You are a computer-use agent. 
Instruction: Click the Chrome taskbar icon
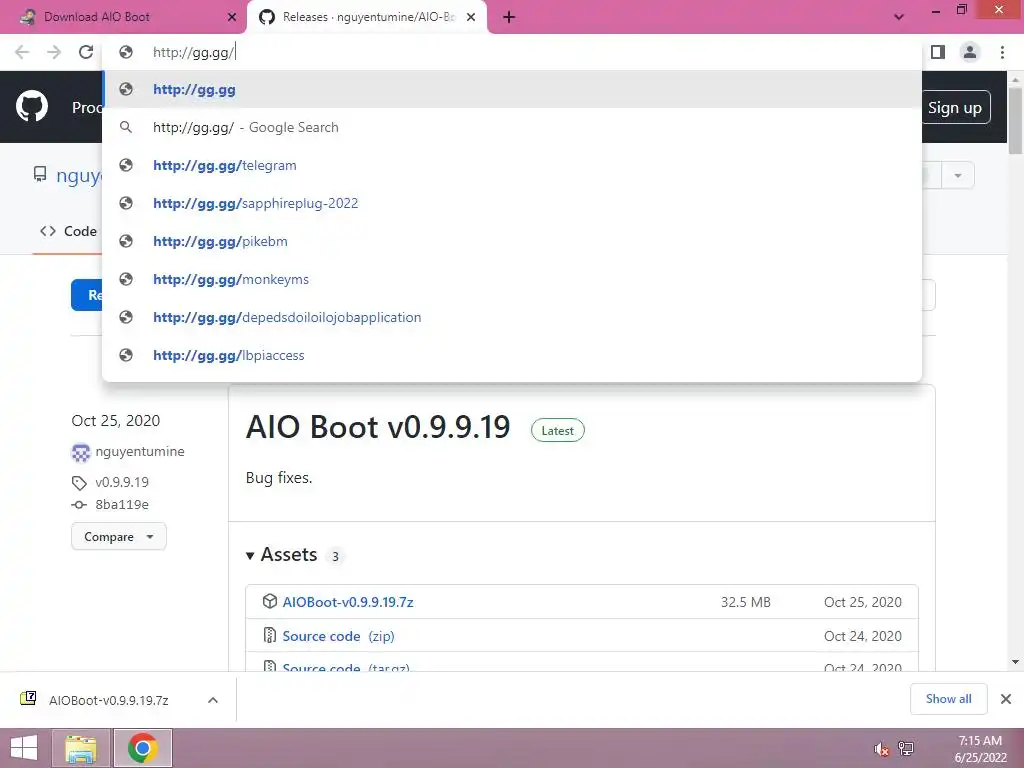[x=142, y=748]
